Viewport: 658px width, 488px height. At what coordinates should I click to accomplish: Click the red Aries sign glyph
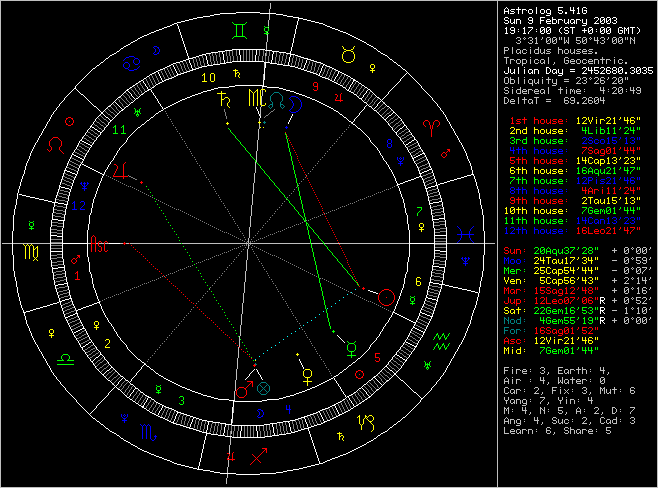tap(432, 128)
